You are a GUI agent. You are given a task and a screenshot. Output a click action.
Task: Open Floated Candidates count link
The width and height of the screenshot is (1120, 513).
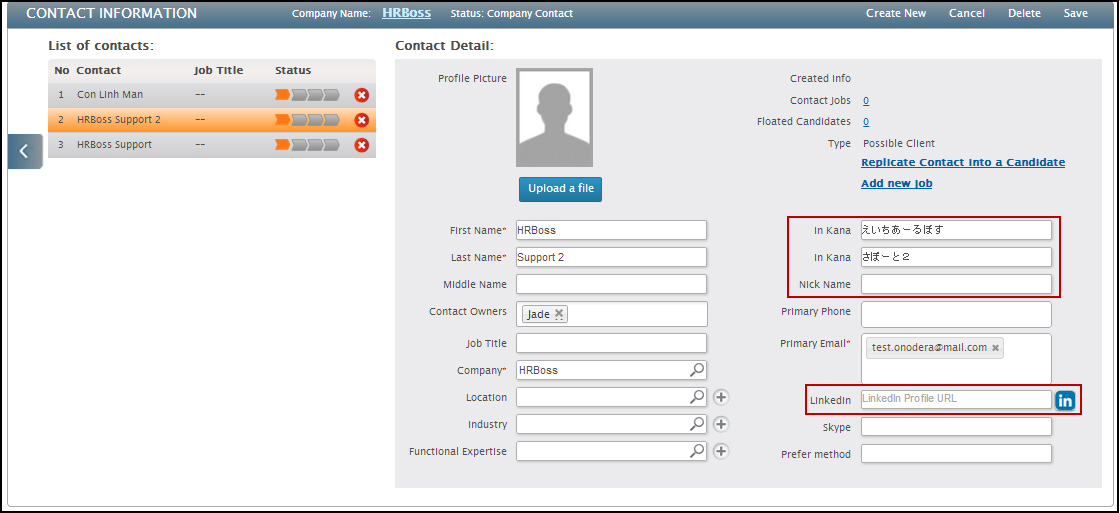(x=866, y=121)
